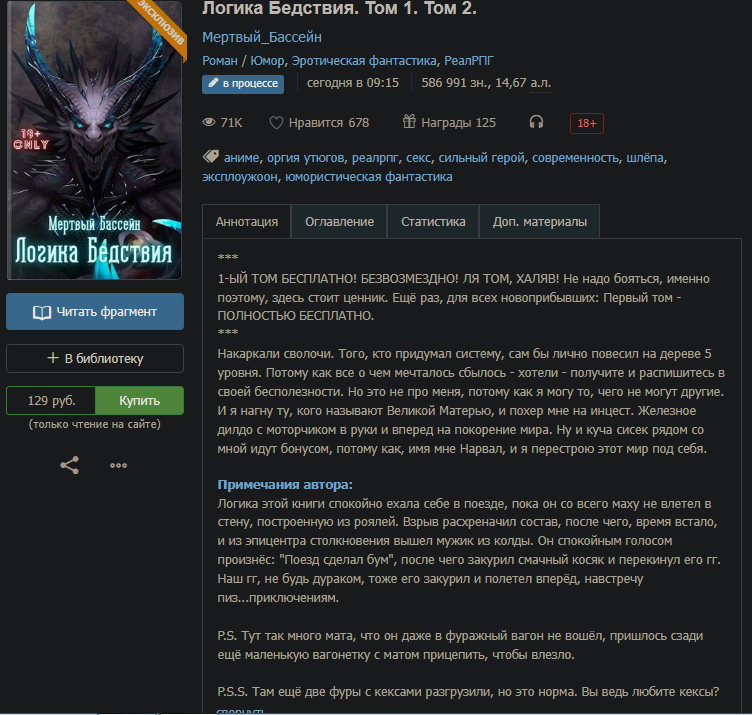Open the Статистика tab
The height and width of the screenshot is (715, 752).
pyautogui.click(x=433, y=222)
